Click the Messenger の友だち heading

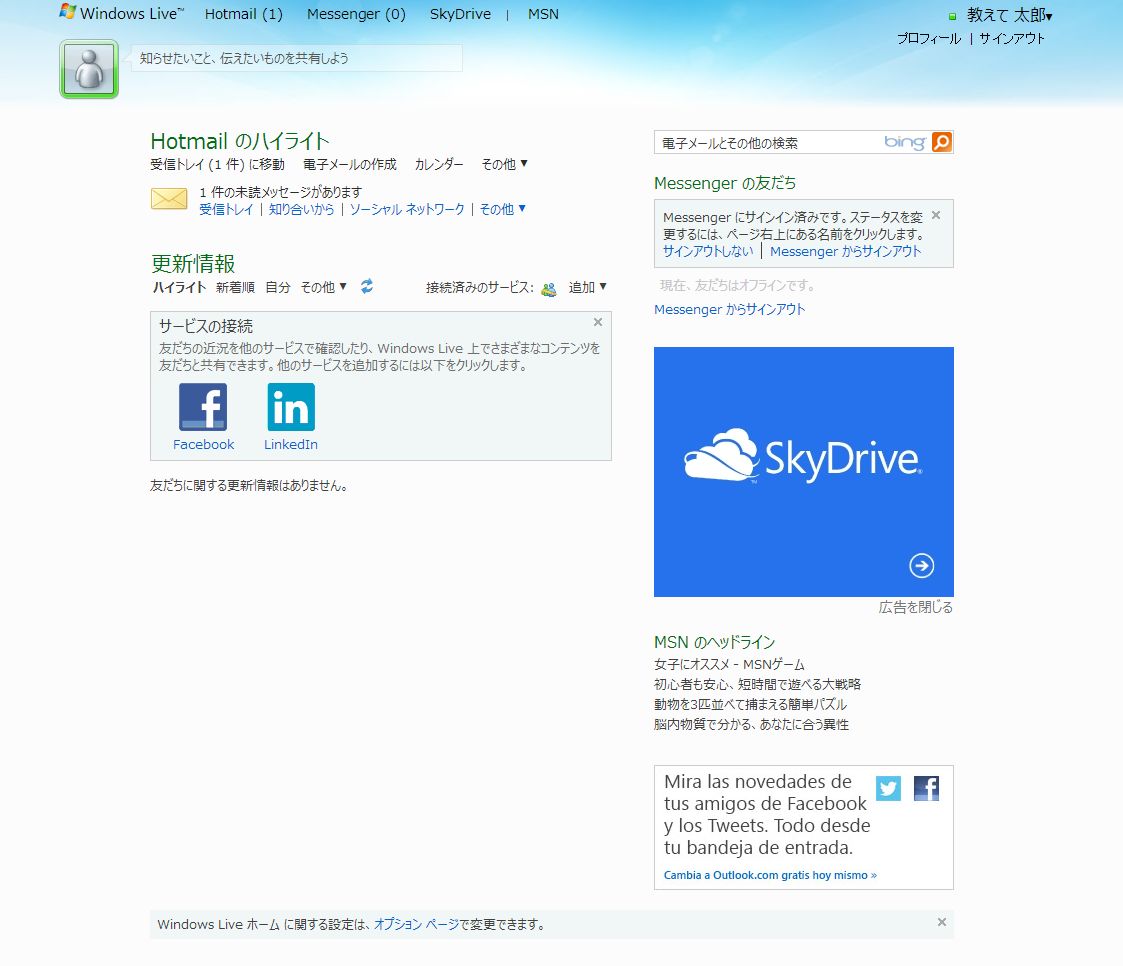click(x=725, y=183)
